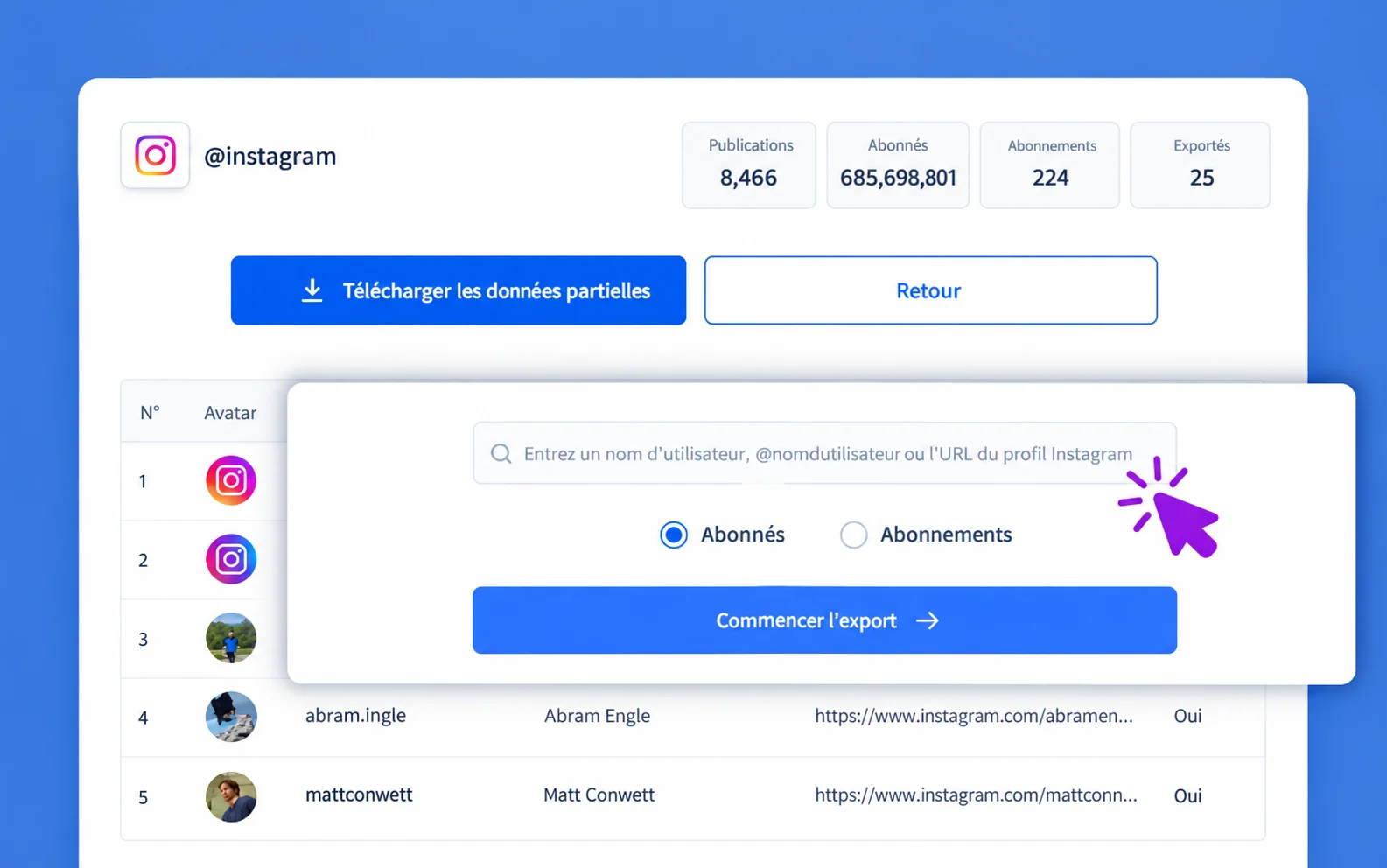Click row number 1
Viewport: 1387px width, 868px height.
[143, 481]
